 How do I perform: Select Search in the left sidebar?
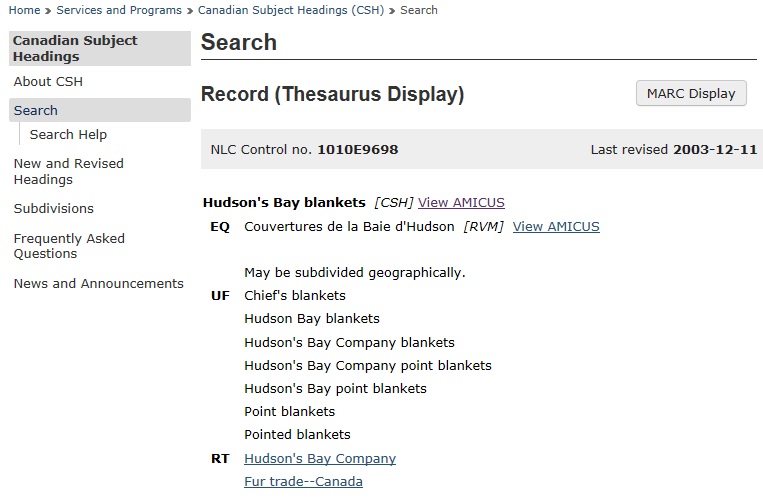36,110
